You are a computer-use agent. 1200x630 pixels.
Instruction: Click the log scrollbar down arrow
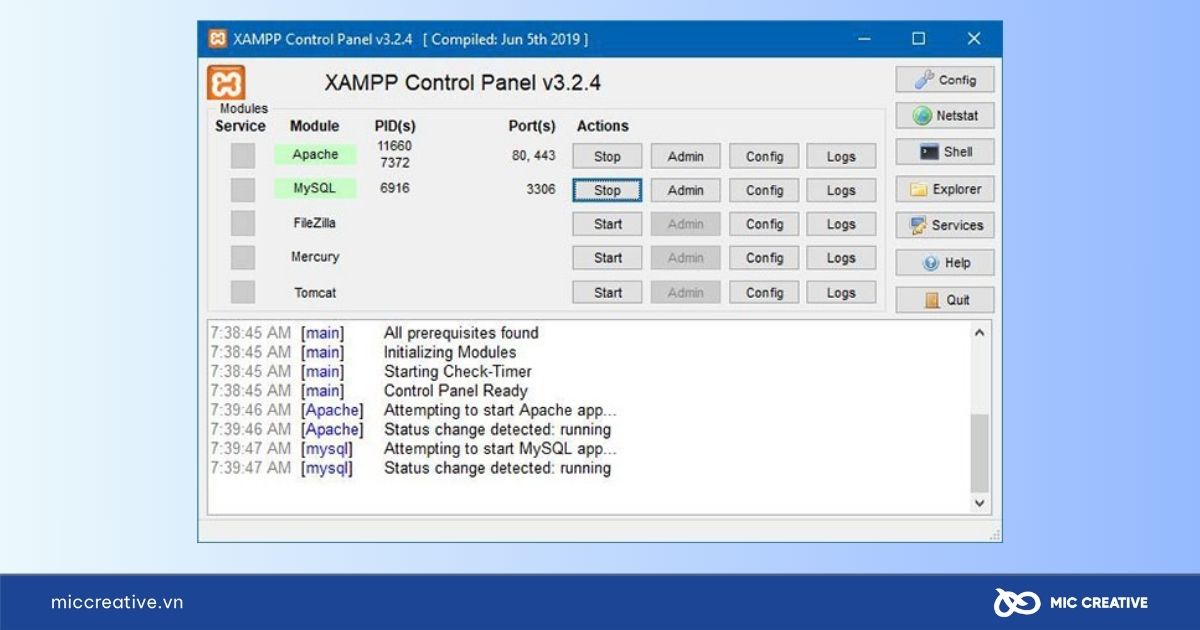pos(979,503)
